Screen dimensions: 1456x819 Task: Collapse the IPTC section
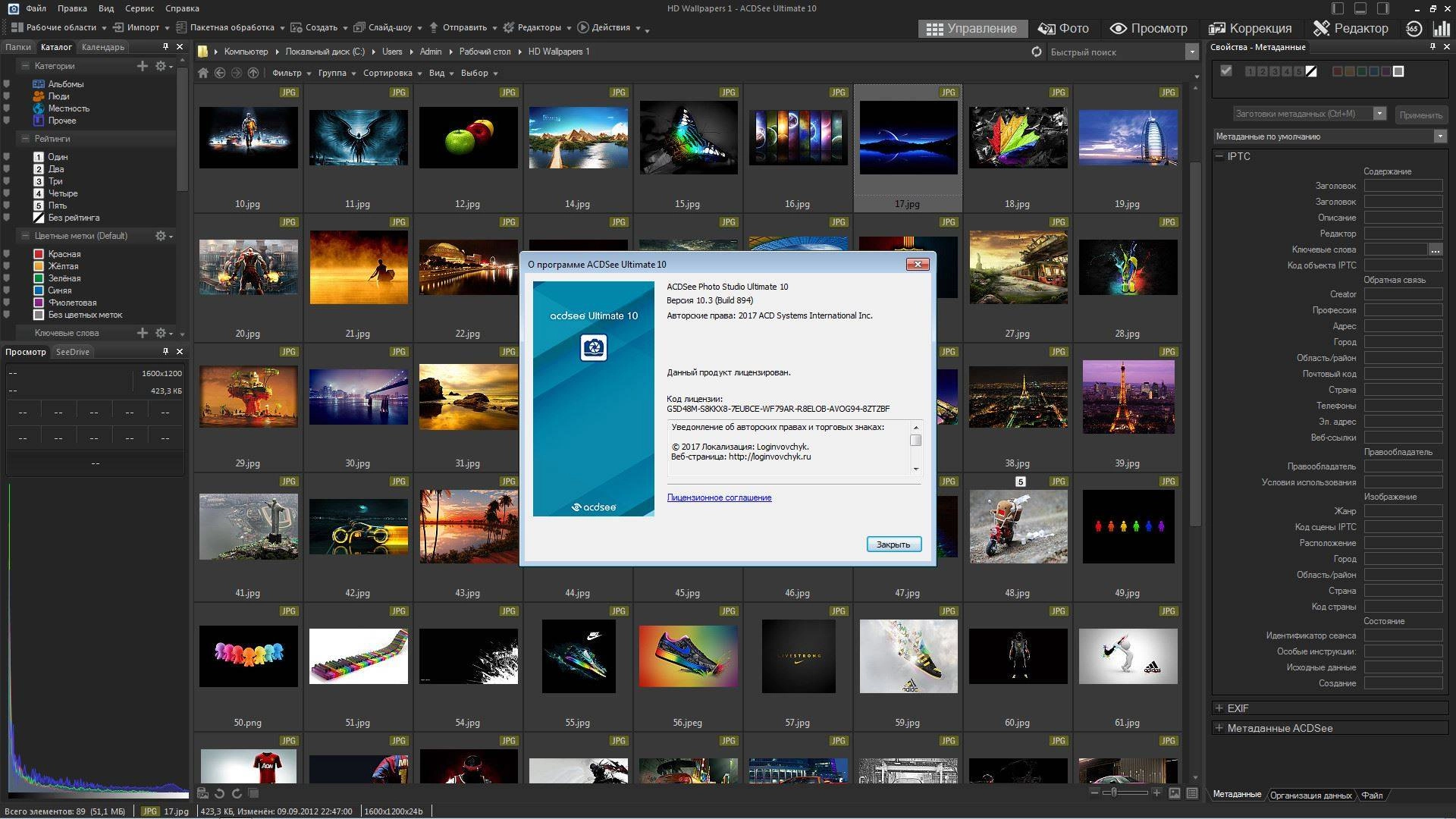coord(1219,156)
